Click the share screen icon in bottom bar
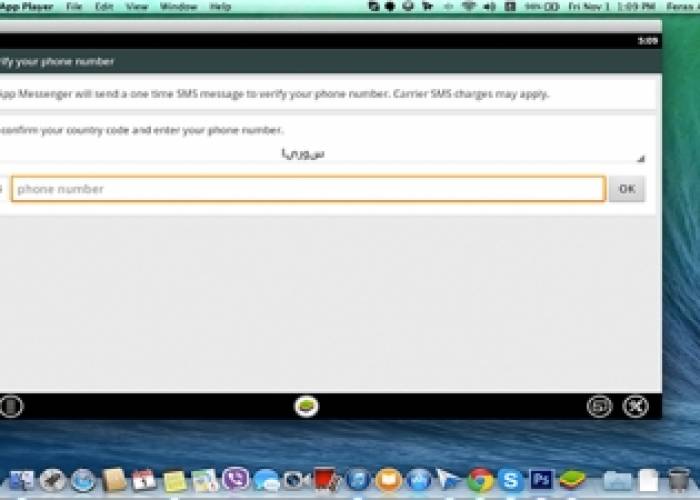The image size is (700, 500). 599,406
